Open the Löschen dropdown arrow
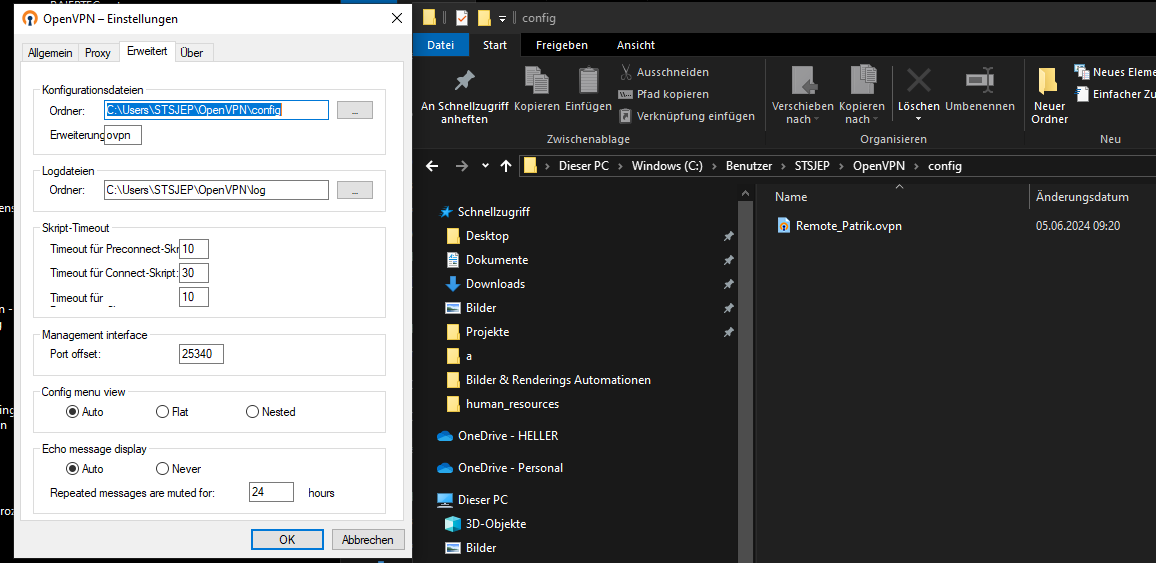This screenshot has width=1156, height=563. pyautogui.click(x=919, y=119)
